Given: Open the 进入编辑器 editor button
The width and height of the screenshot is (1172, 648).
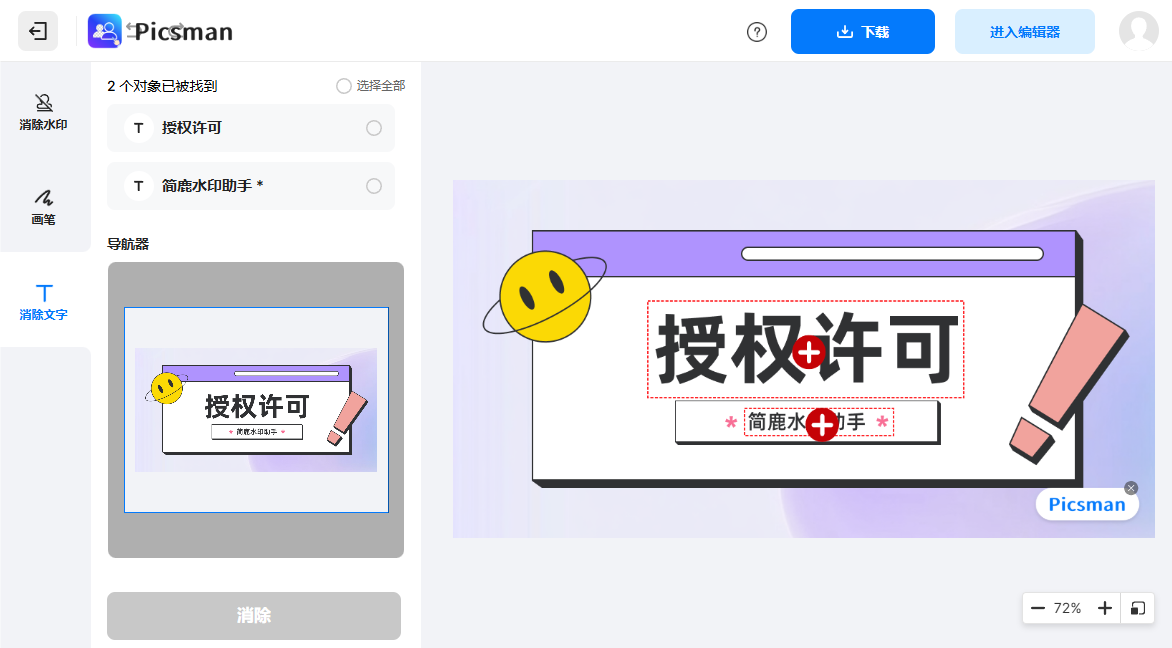Looking at the screenshot, I should [1024, 31].
